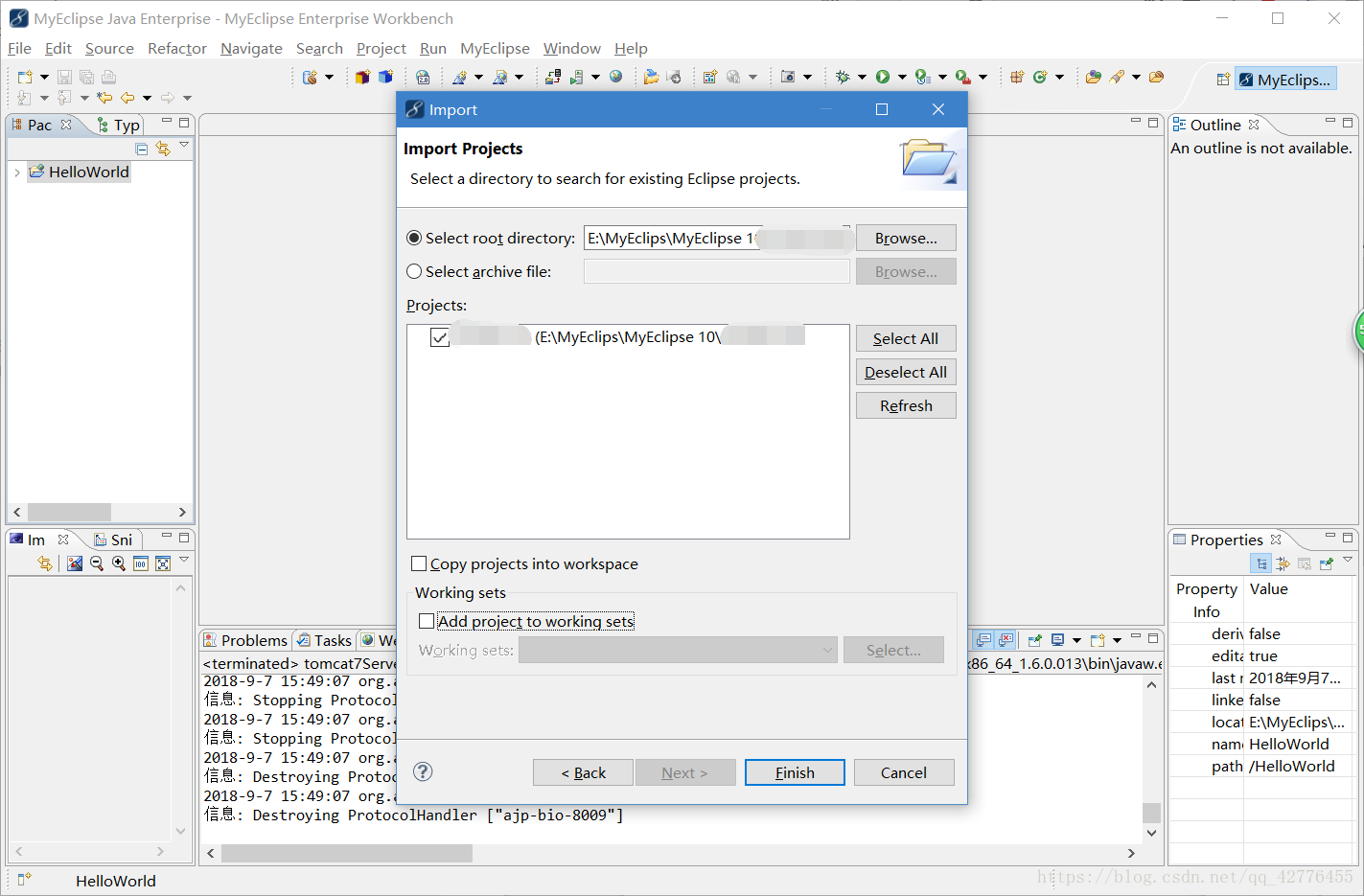This screenshot has width=1364, height=896.
Task: Switch to the Tasks tab
Action: point(324,640)
